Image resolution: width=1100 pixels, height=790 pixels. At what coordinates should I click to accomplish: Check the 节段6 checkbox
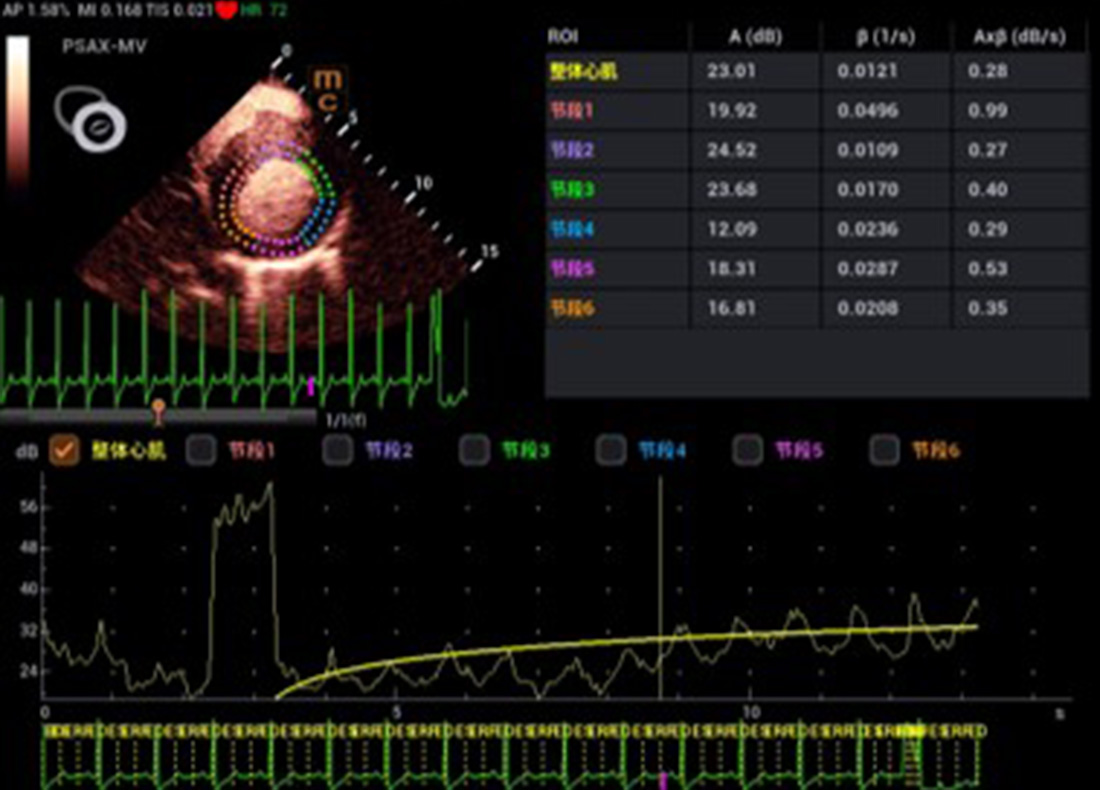point(884,451)
